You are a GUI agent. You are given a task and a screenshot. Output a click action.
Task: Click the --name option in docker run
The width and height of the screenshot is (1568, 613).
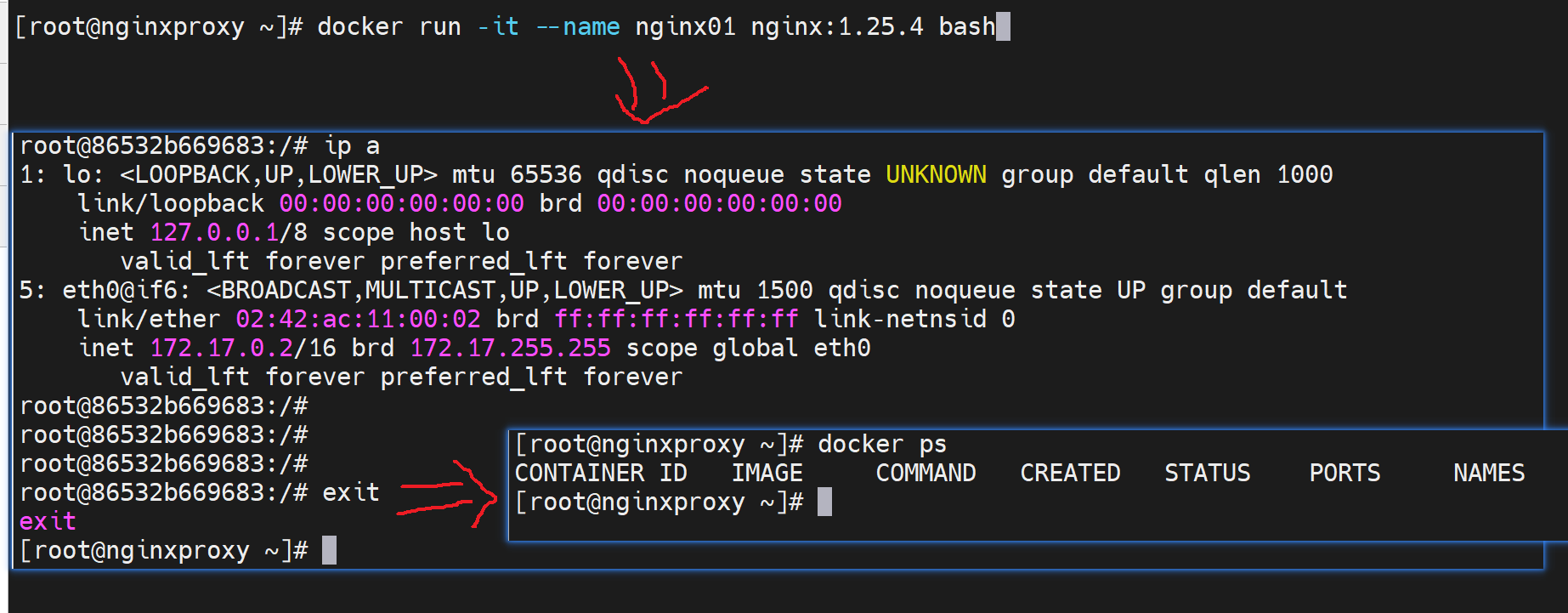[577, 27]
